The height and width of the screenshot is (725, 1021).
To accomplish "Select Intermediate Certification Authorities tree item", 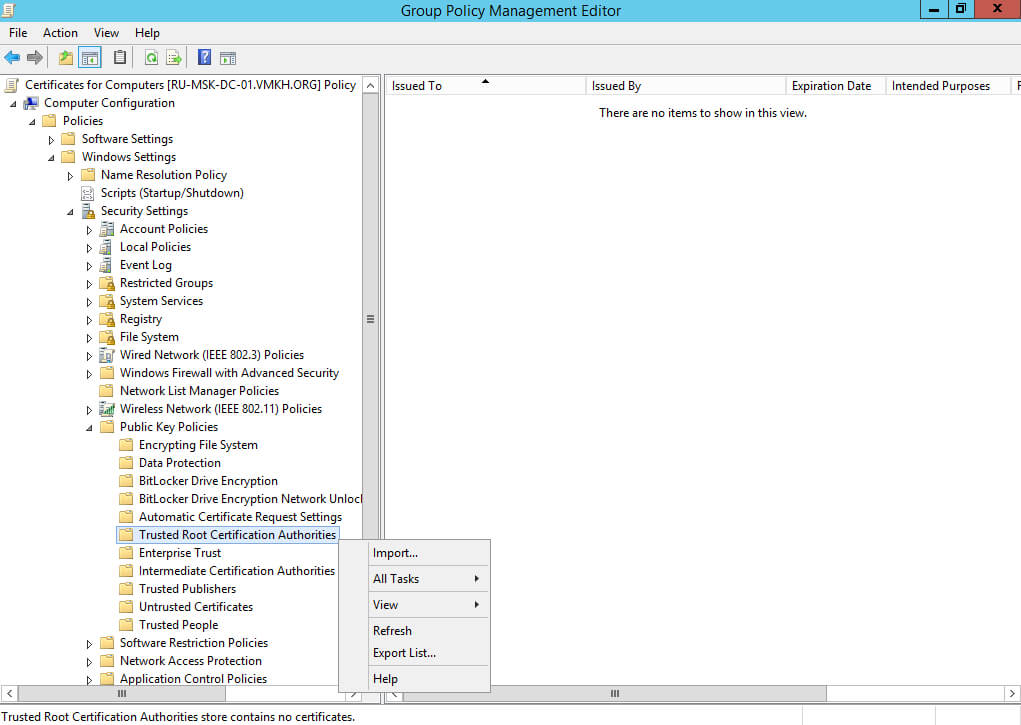I will coord(236,571).
